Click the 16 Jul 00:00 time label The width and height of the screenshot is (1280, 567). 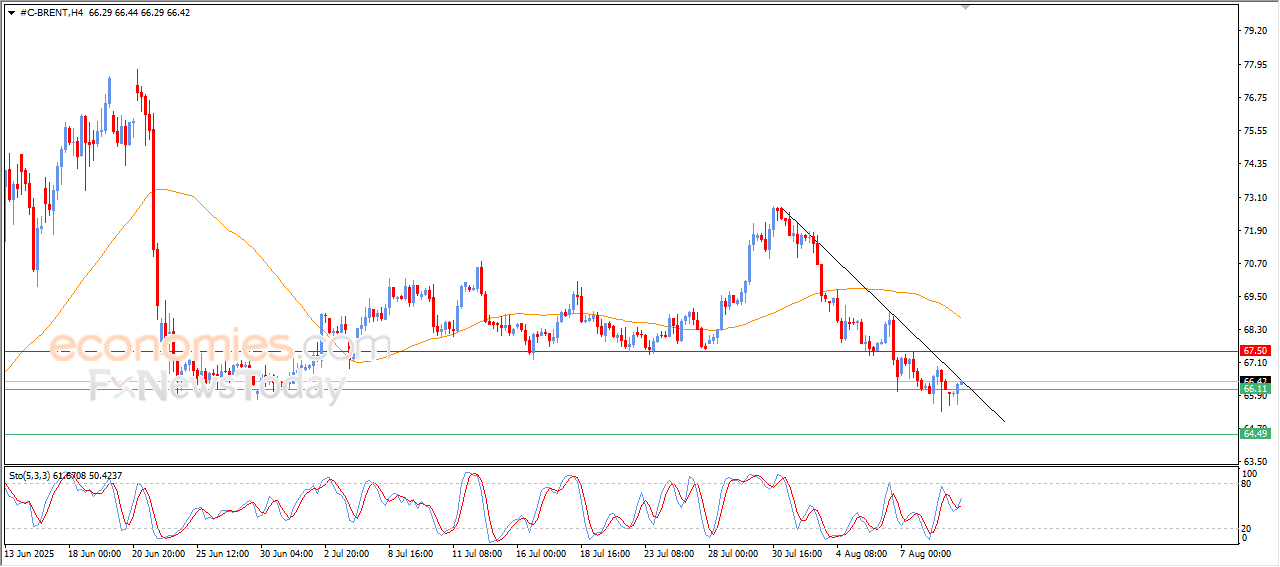[x=543, y=552]
